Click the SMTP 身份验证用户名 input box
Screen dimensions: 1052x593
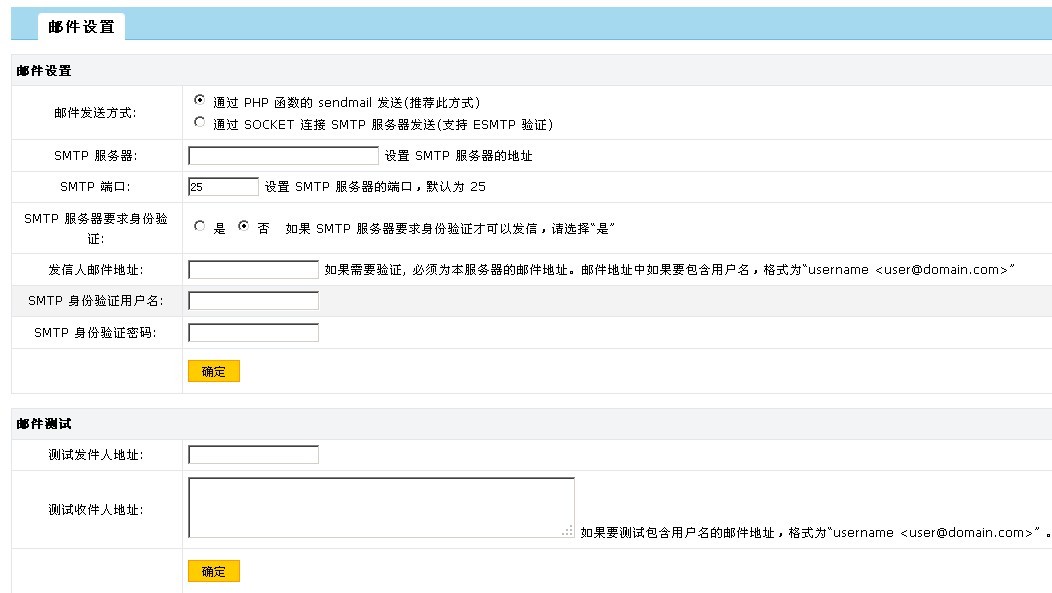point(253,301)
